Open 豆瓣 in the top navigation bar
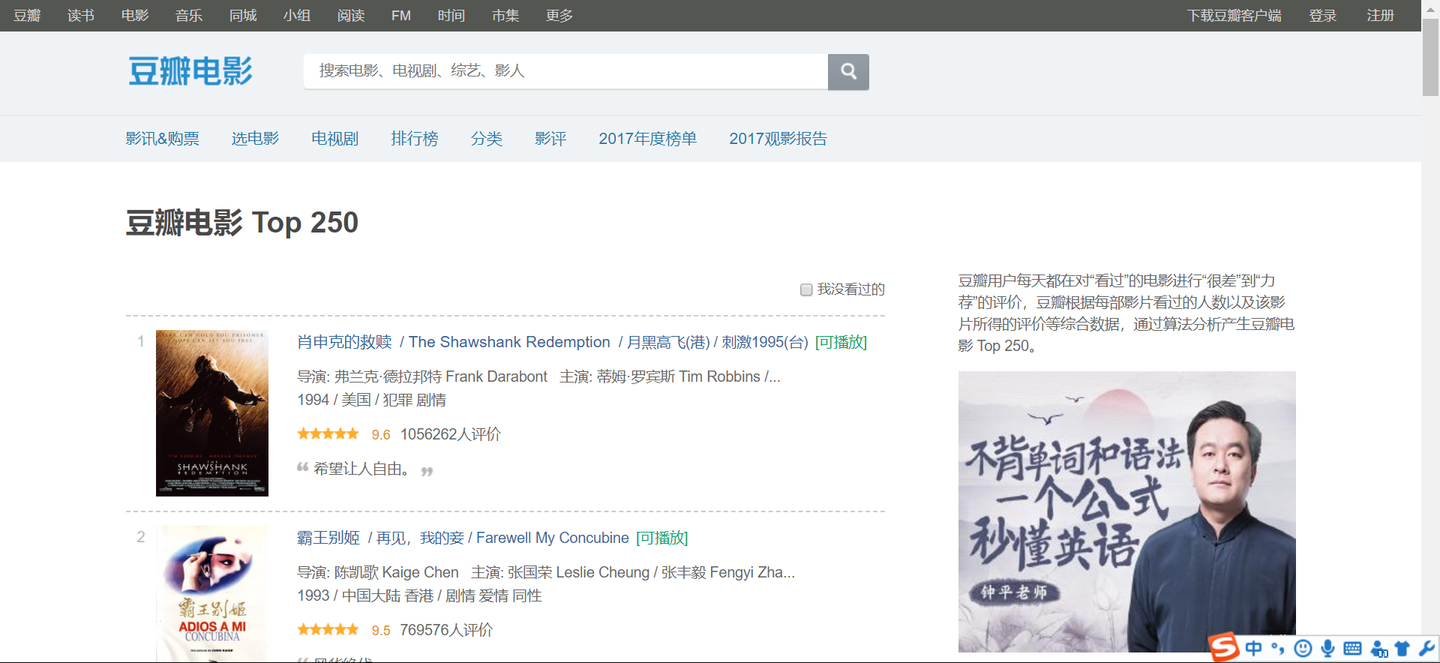 [x=27, y=16]
